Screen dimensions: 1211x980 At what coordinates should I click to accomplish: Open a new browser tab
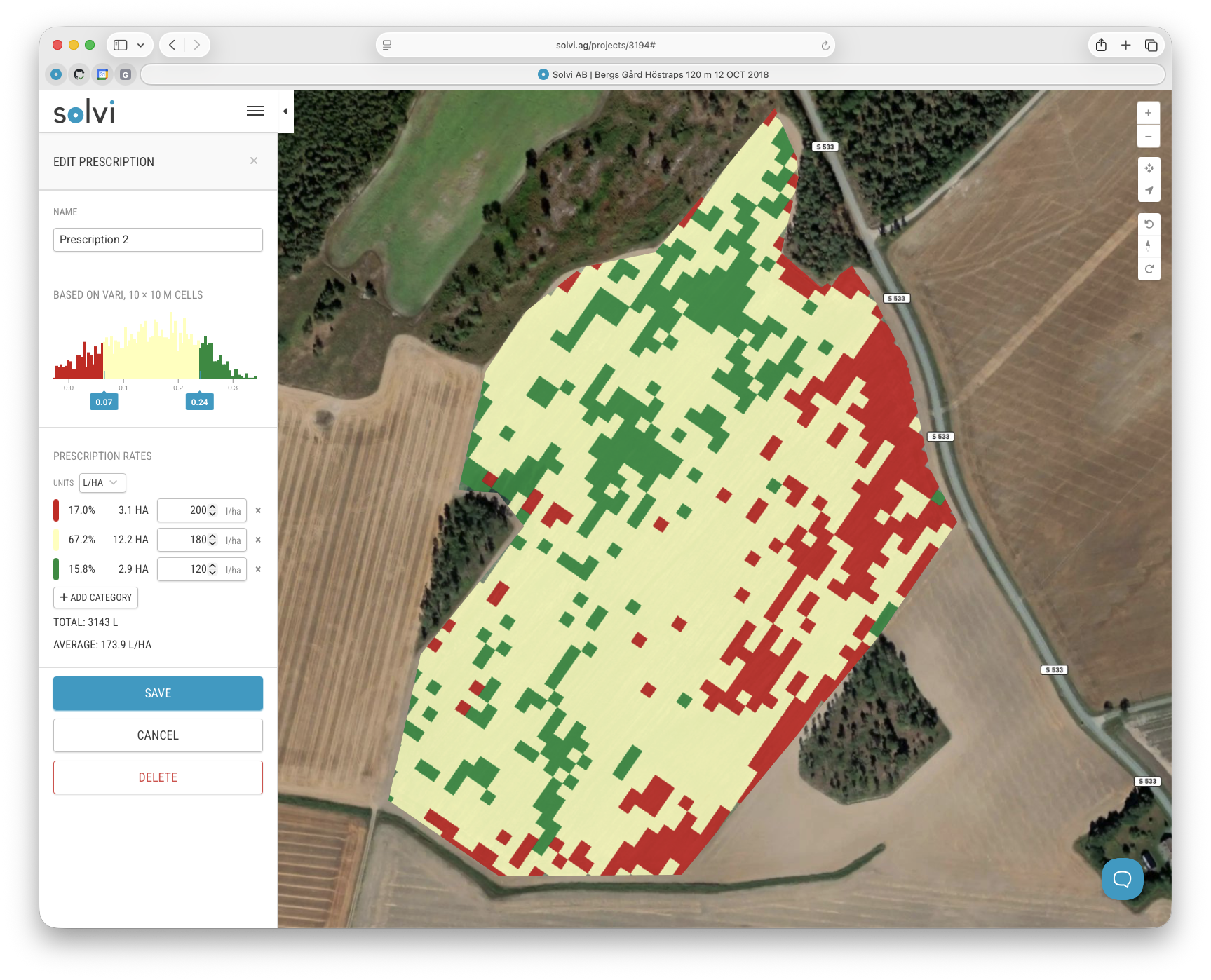pos(1126,45)
